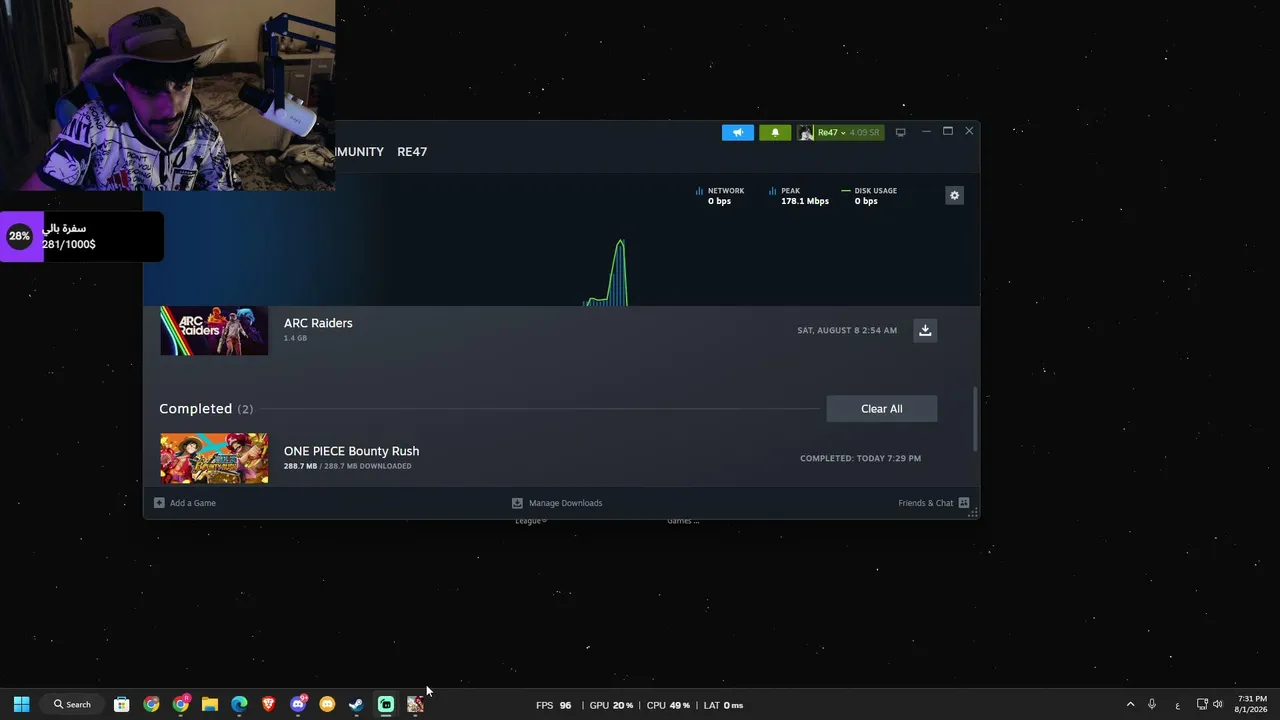Open ONE PIECE Bounty Rush thumbnail
This screenshot has height=720, width=1280.
[x=214, y=458]
